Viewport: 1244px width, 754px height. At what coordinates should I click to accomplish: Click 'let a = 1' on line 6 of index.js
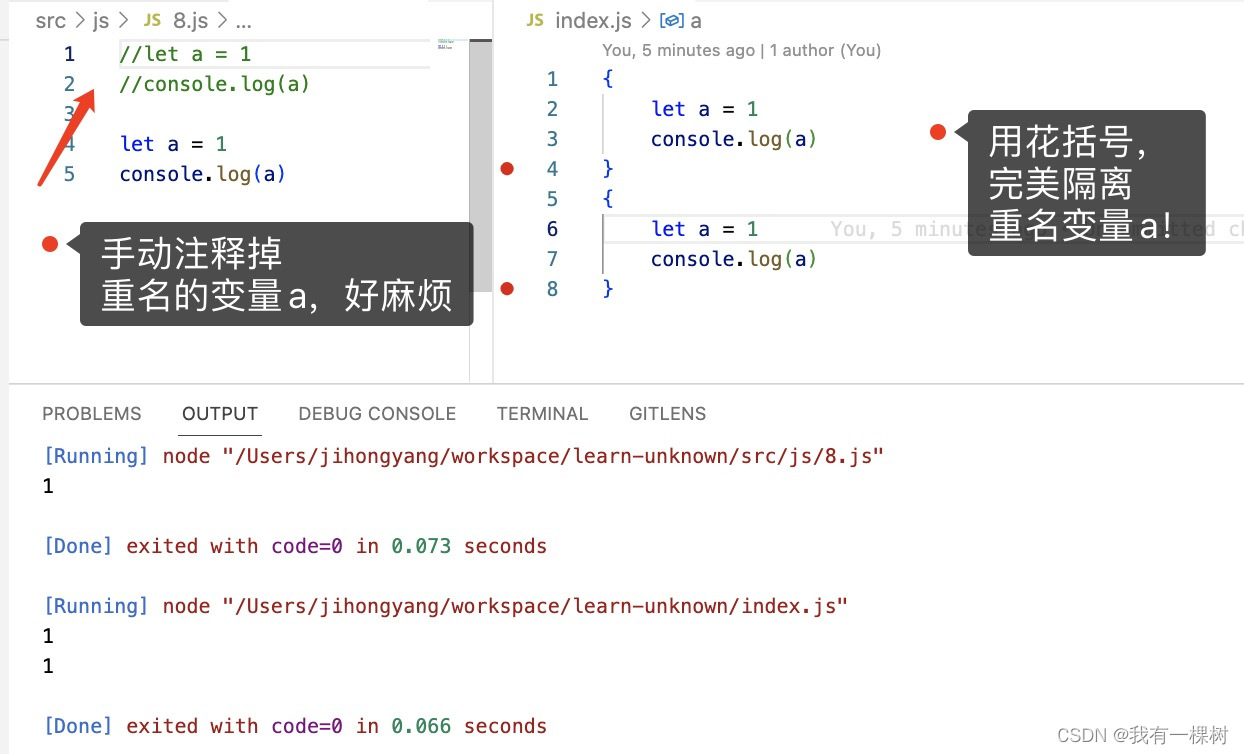[705, 229]
